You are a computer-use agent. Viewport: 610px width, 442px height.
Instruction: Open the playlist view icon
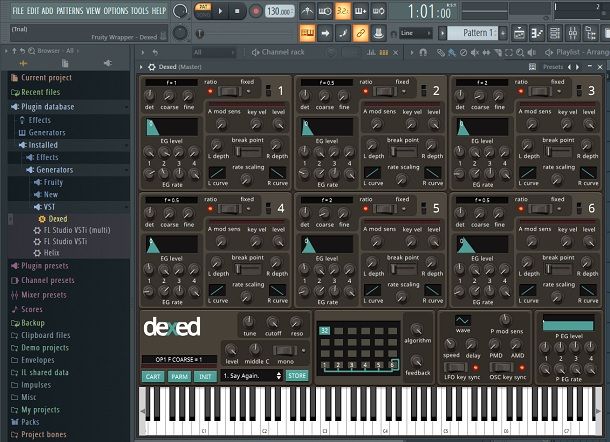[x=519, y=33]
